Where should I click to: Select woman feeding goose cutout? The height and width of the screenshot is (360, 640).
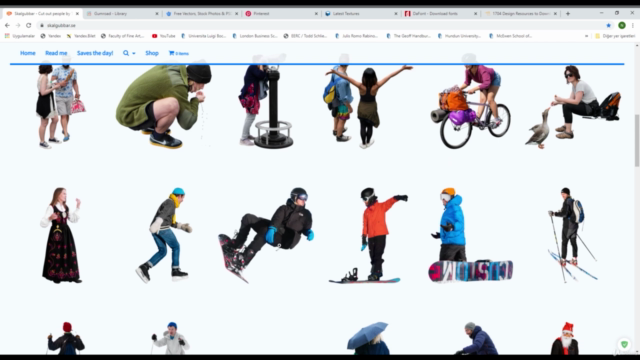(x=573, y=107)
